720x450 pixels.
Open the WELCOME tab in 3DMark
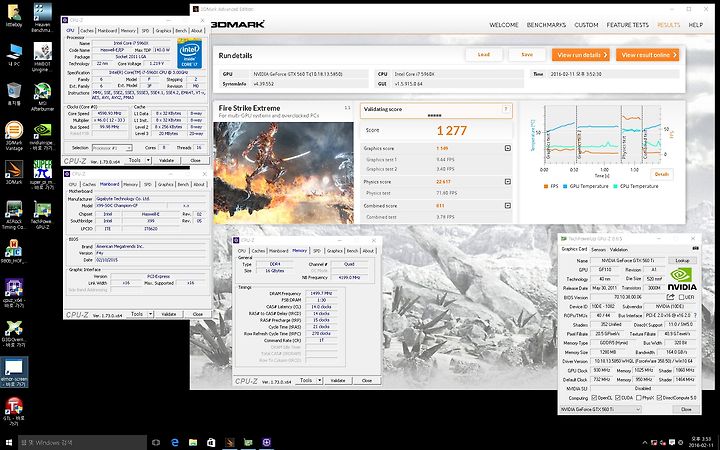(x=504, y=25)
